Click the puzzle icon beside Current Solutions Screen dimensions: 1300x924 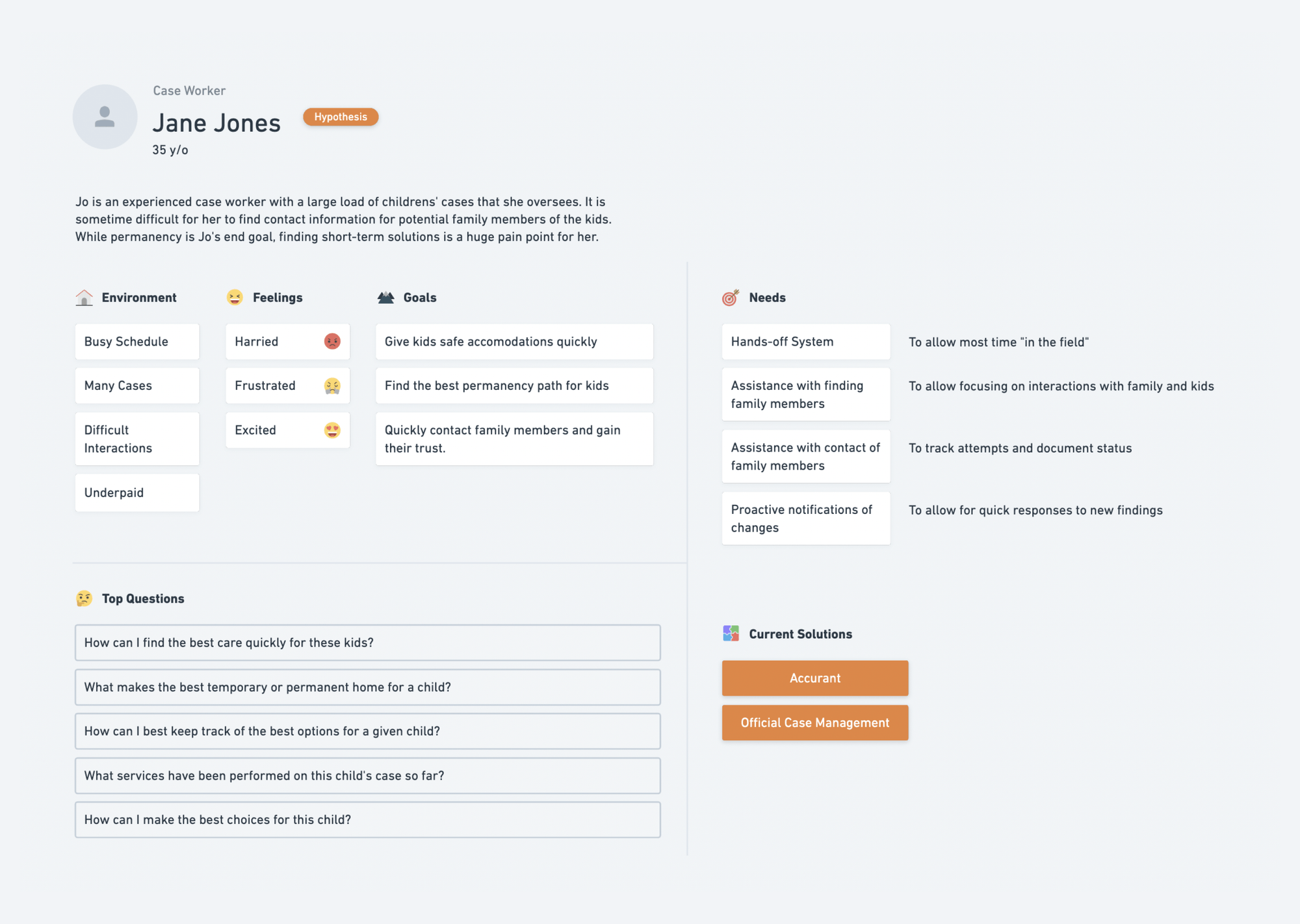coord(731,634)
